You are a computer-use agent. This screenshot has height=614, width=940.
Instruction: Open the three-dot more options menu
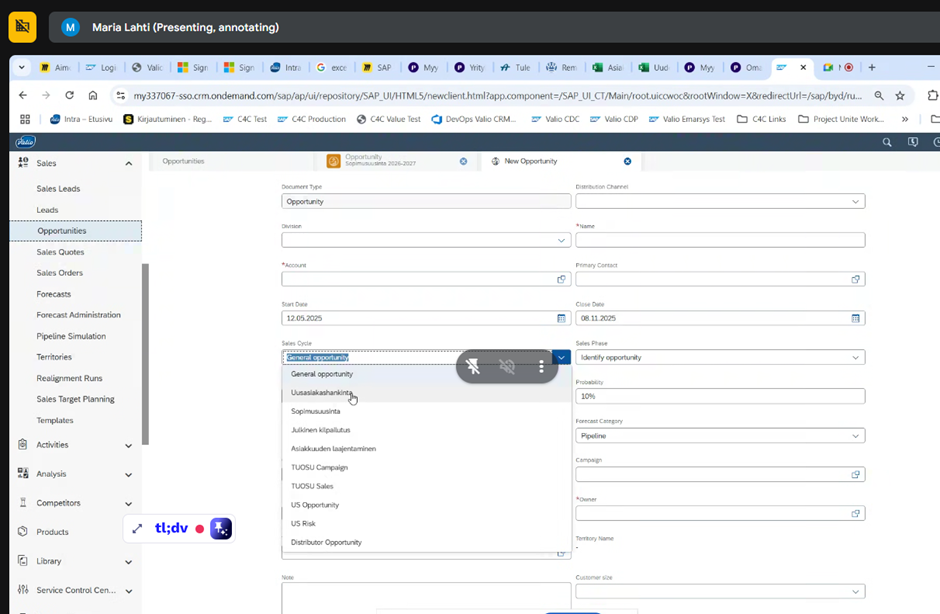pyautogui.click(x=541, y=367)
